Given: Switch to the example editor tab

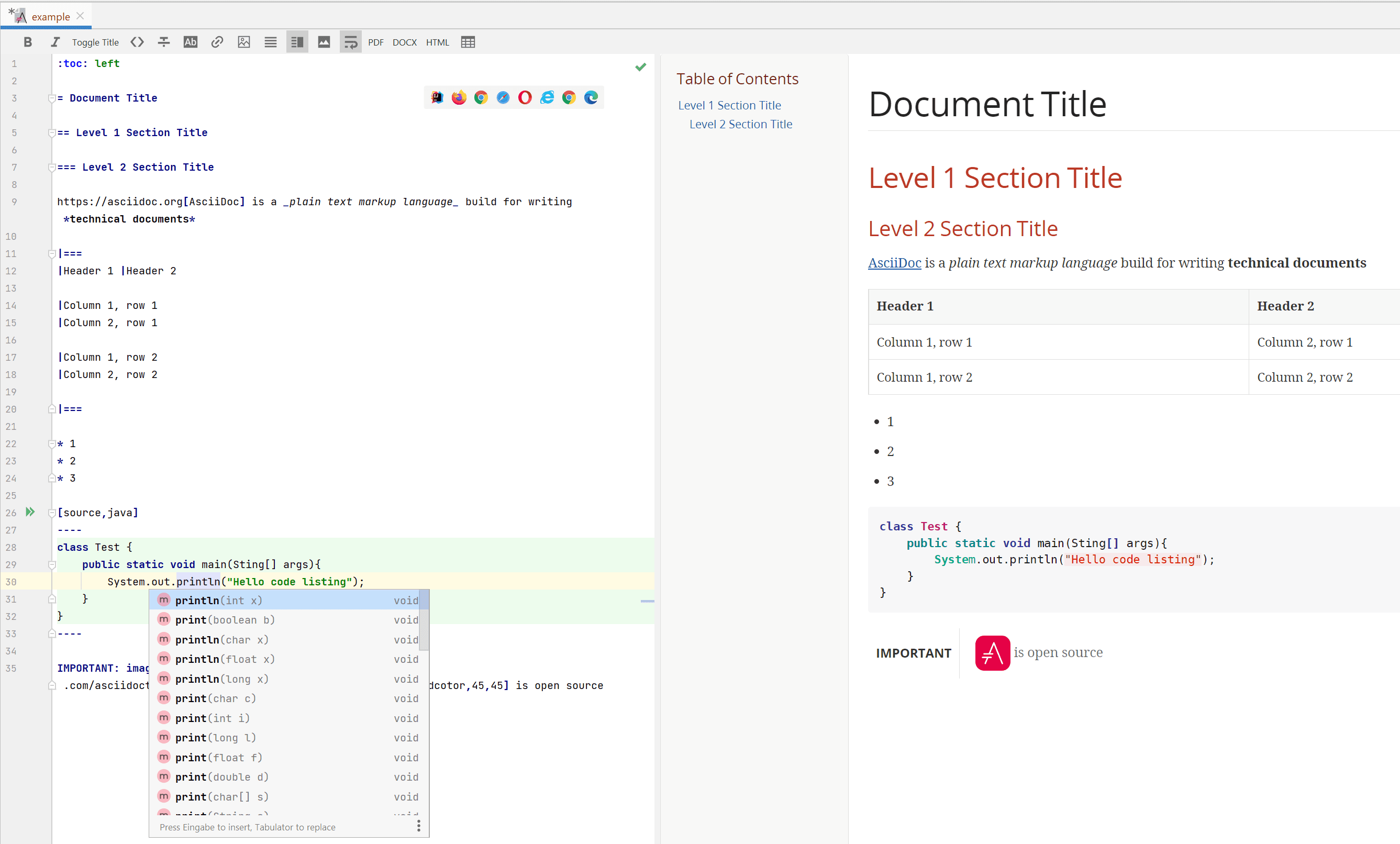Looking at the screenshot, I should click(x=50, y=16).
